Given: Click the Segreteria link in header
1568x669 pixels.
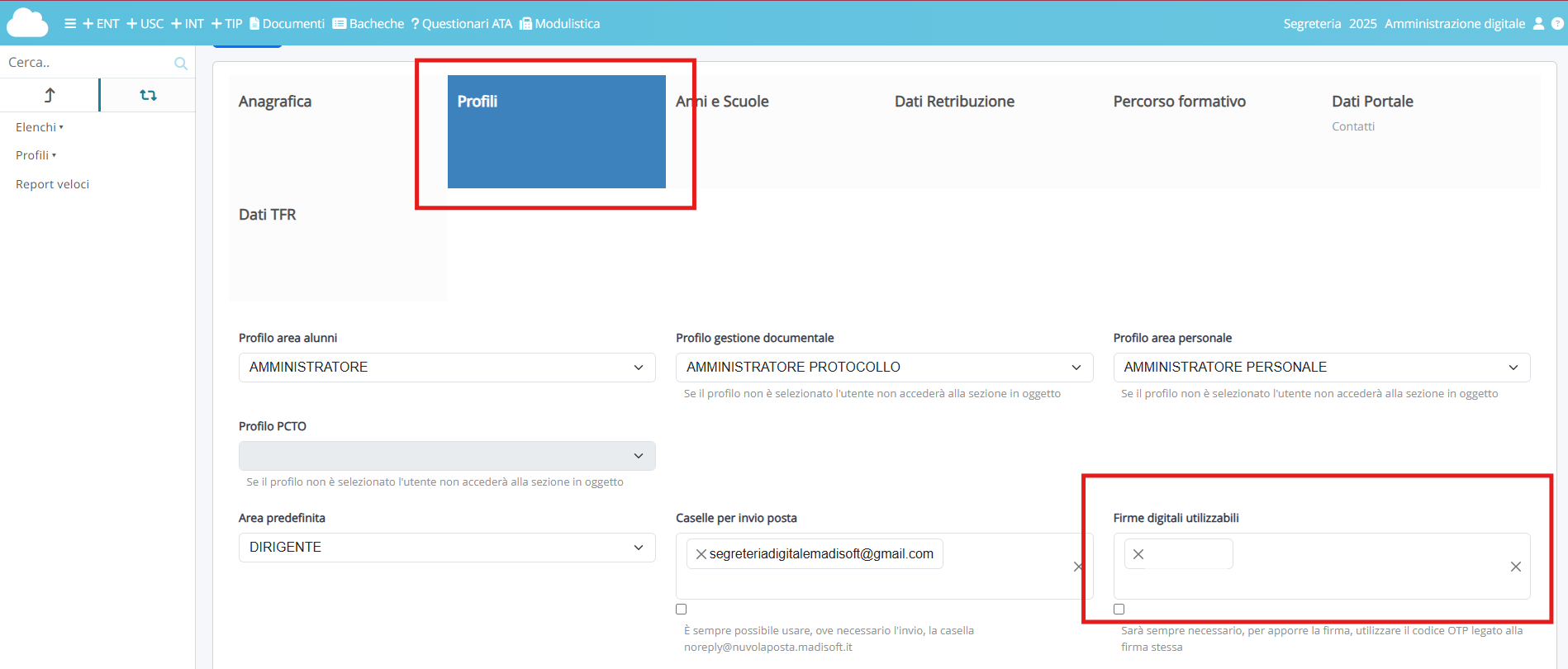Looking at the screenshot, I should tap(1312, 24).
